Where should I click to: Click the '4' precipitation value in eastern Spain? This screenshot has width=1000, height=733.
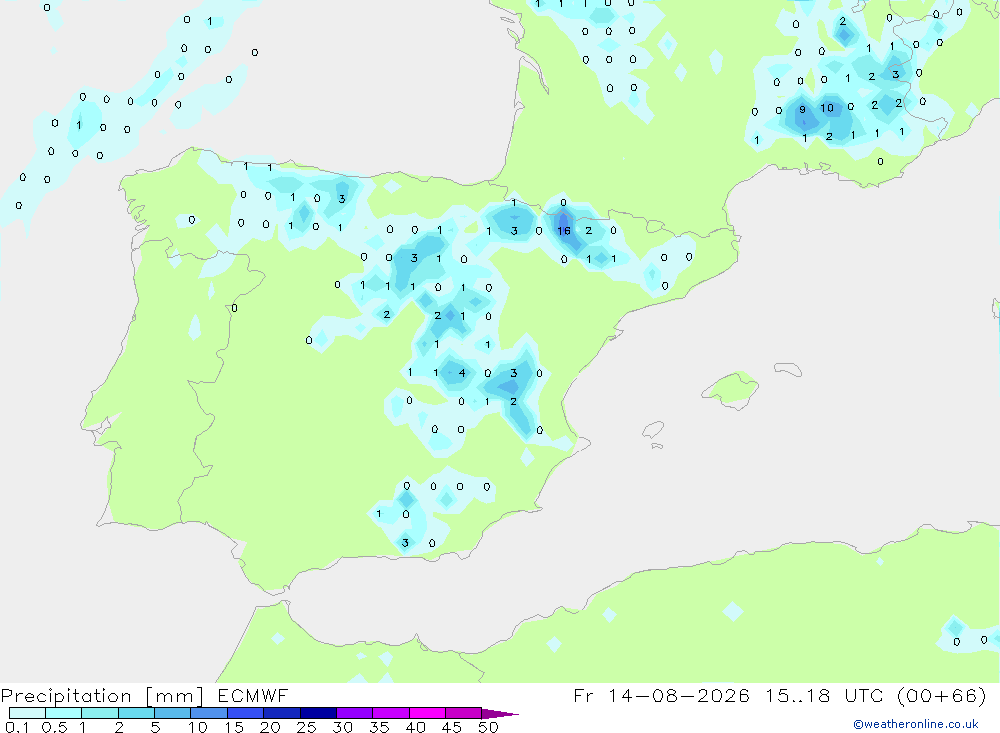(462, 373)
